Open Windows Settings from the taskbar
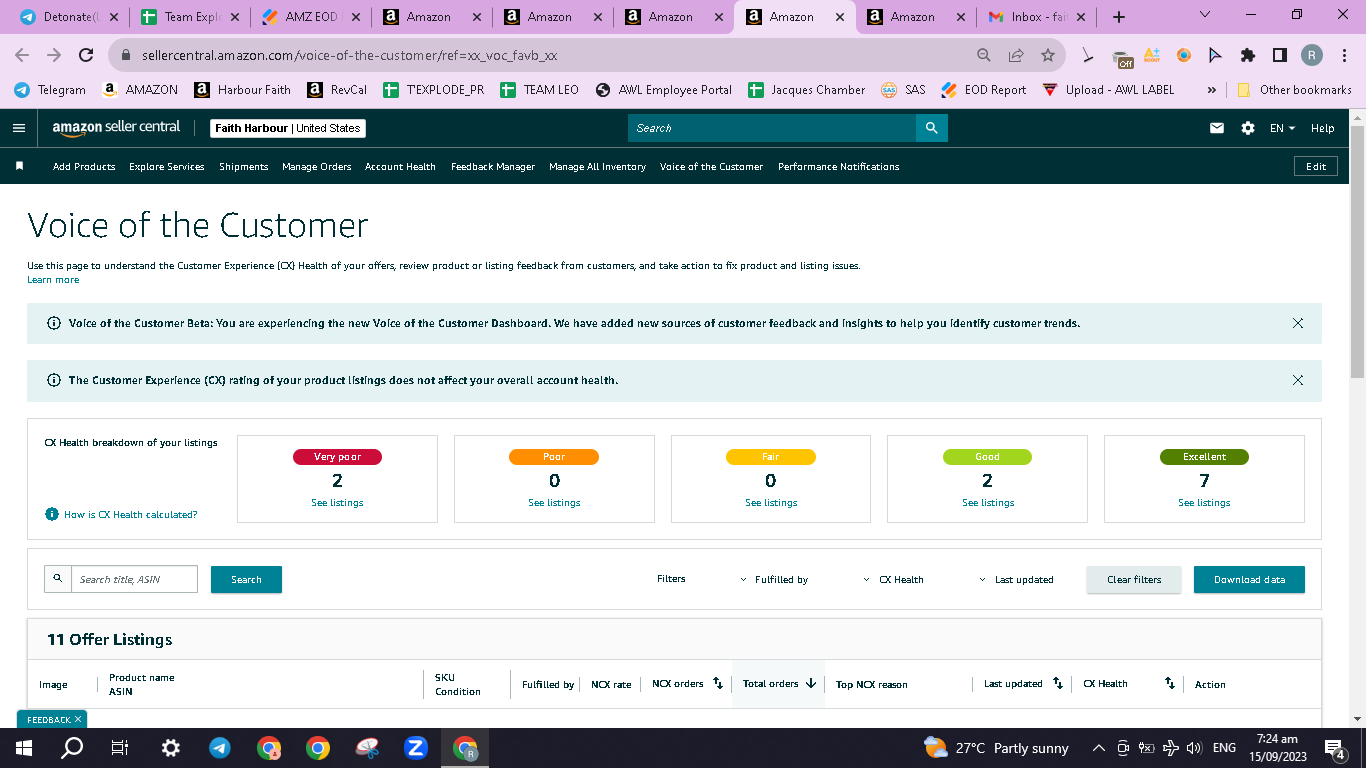 tap(170, 747)
